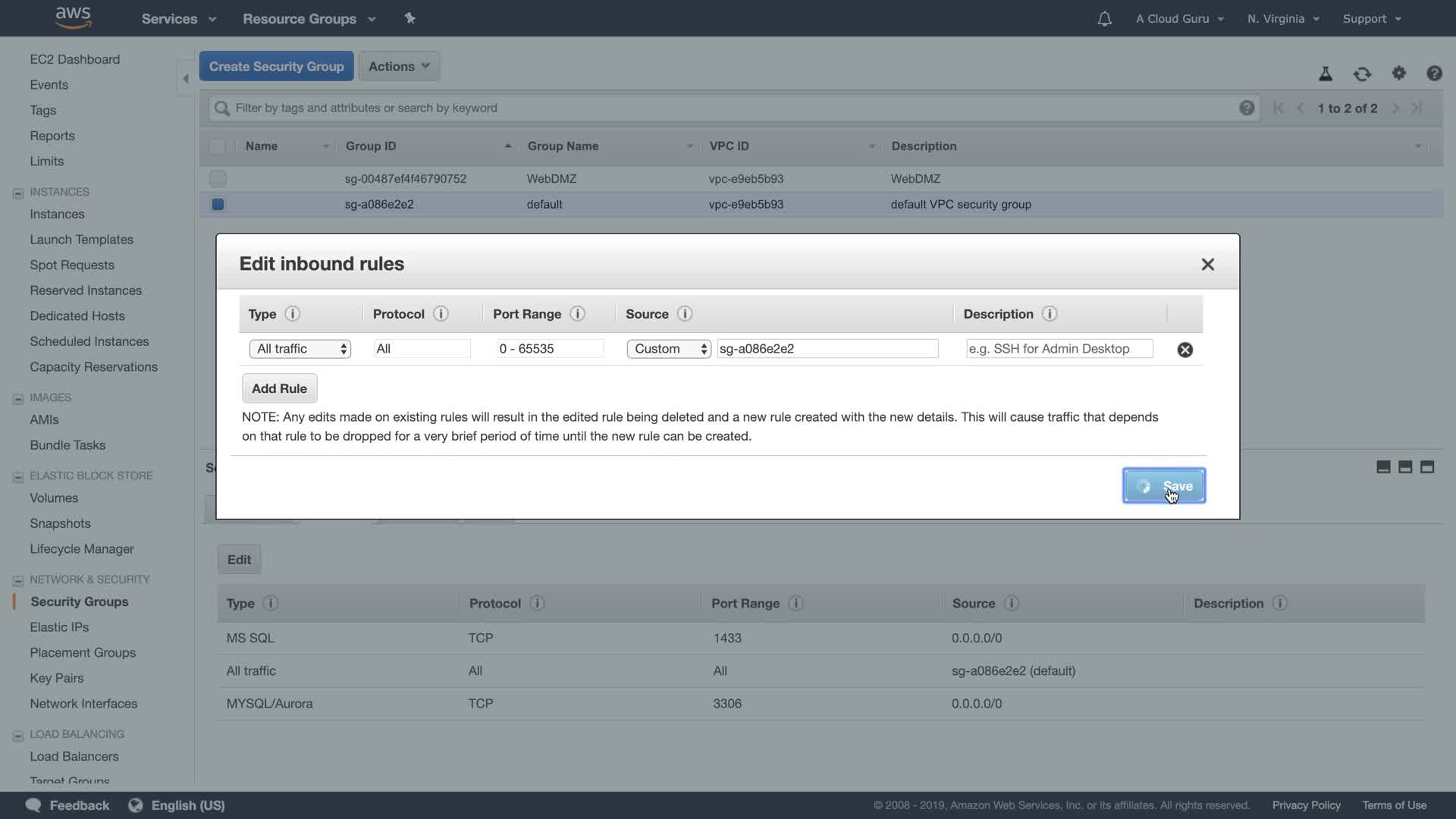This screenshot has height=819, width=1456.
Task: Open the Custom source dropdown
Action: tap(668, 349)
